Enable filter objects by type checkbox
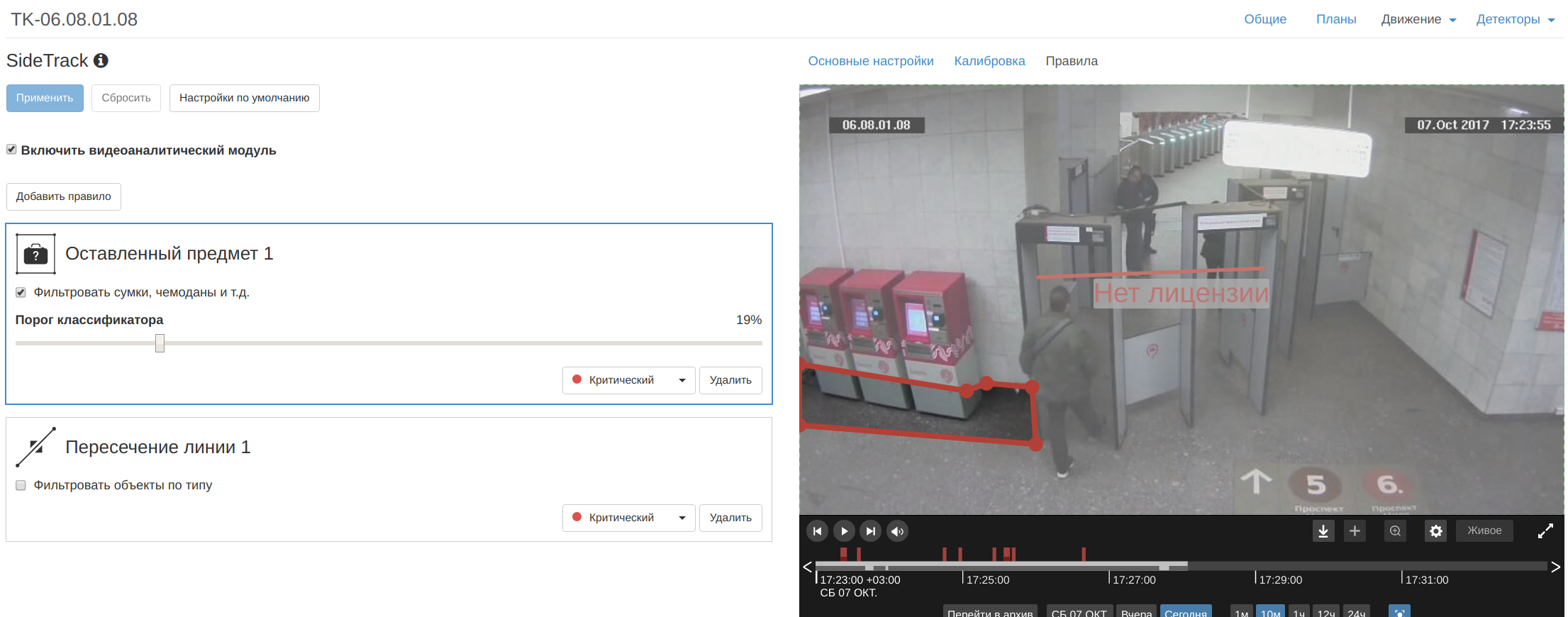 point(21,485)
